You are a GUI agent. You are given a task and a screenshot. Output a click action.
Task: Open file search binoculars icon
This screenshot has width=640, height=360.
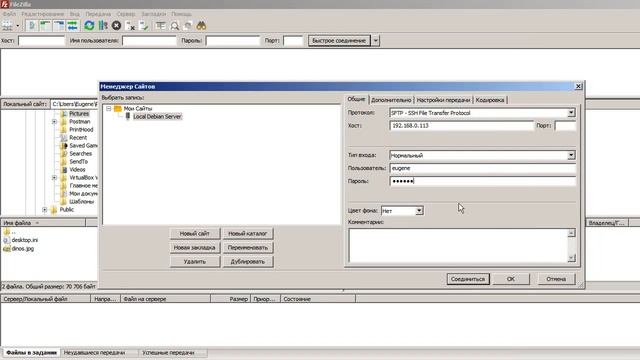(201, 26)
